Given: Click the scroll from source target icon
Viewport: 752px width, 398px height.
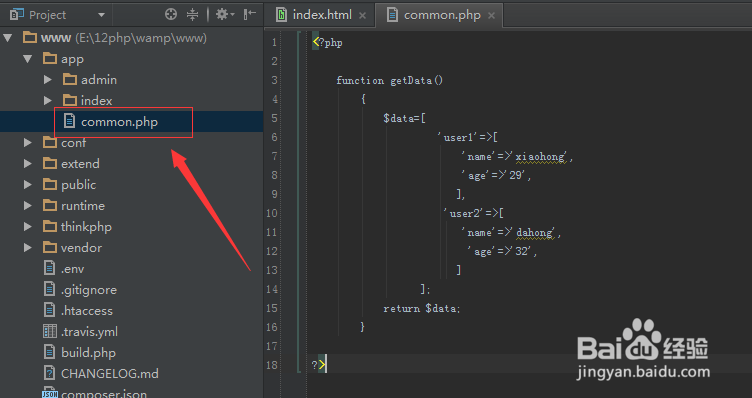Looking at the screenshot, I should (x=171, y=14).
